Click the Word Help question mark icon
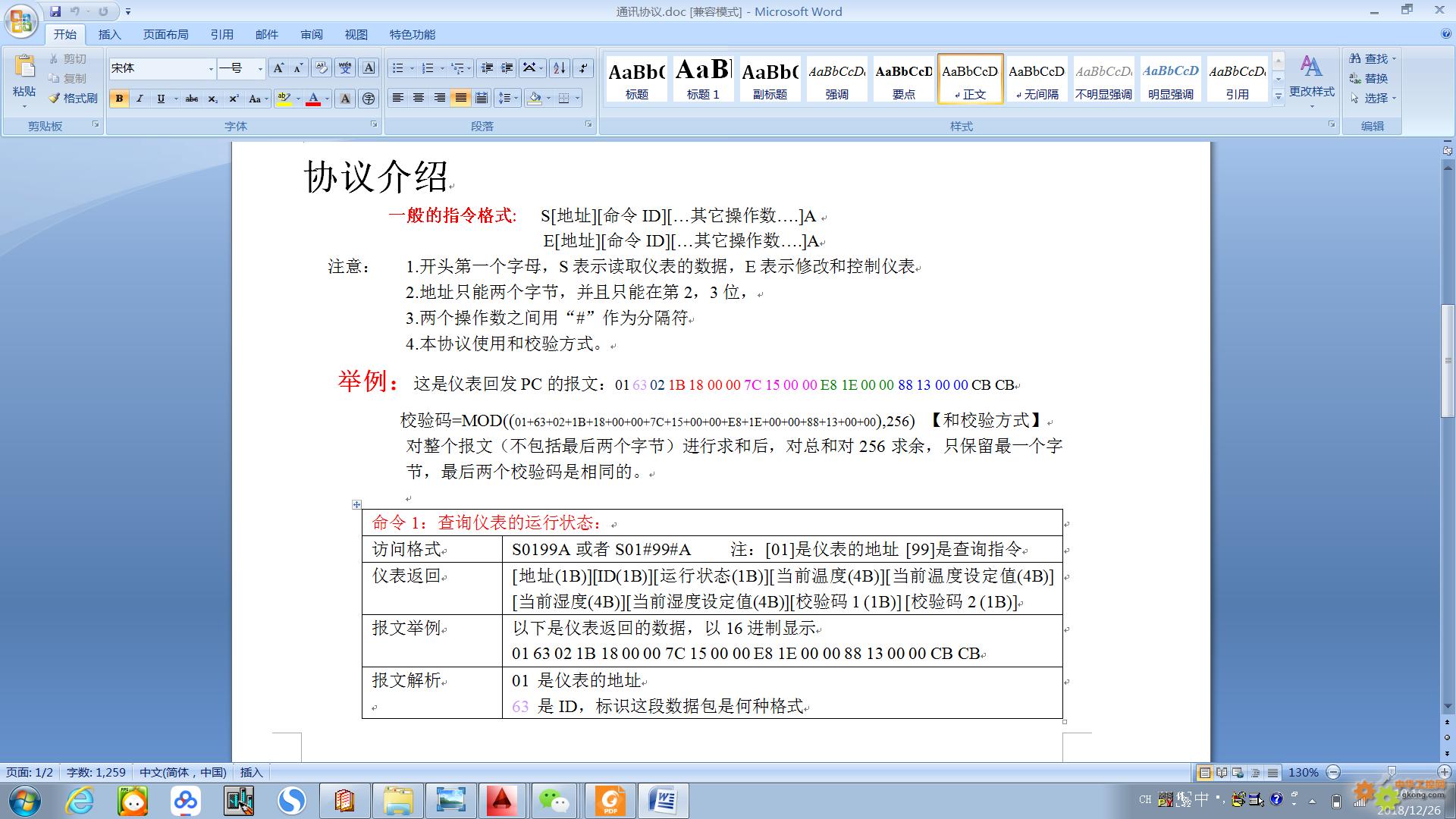This screenshot has width=1456, height=819. (x=1445, y=34)
